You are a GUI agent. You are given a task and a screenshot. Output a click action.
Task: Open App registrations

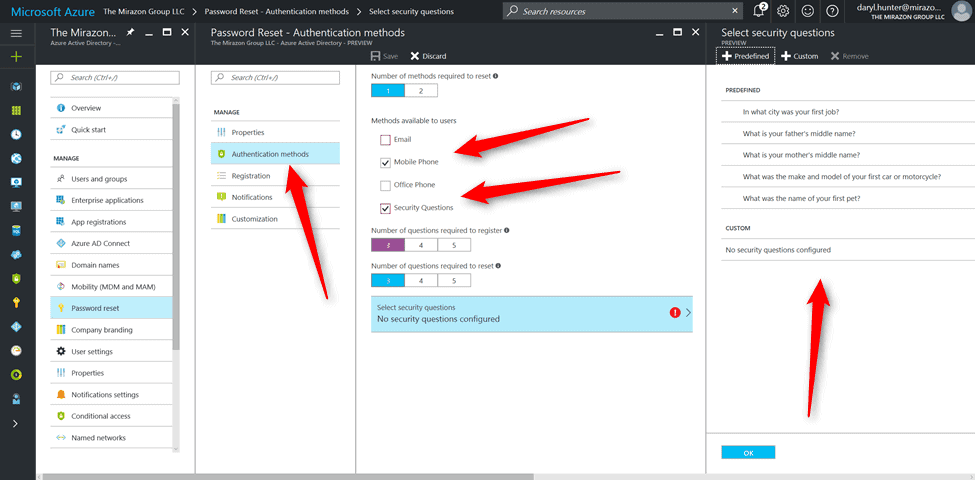111,222
